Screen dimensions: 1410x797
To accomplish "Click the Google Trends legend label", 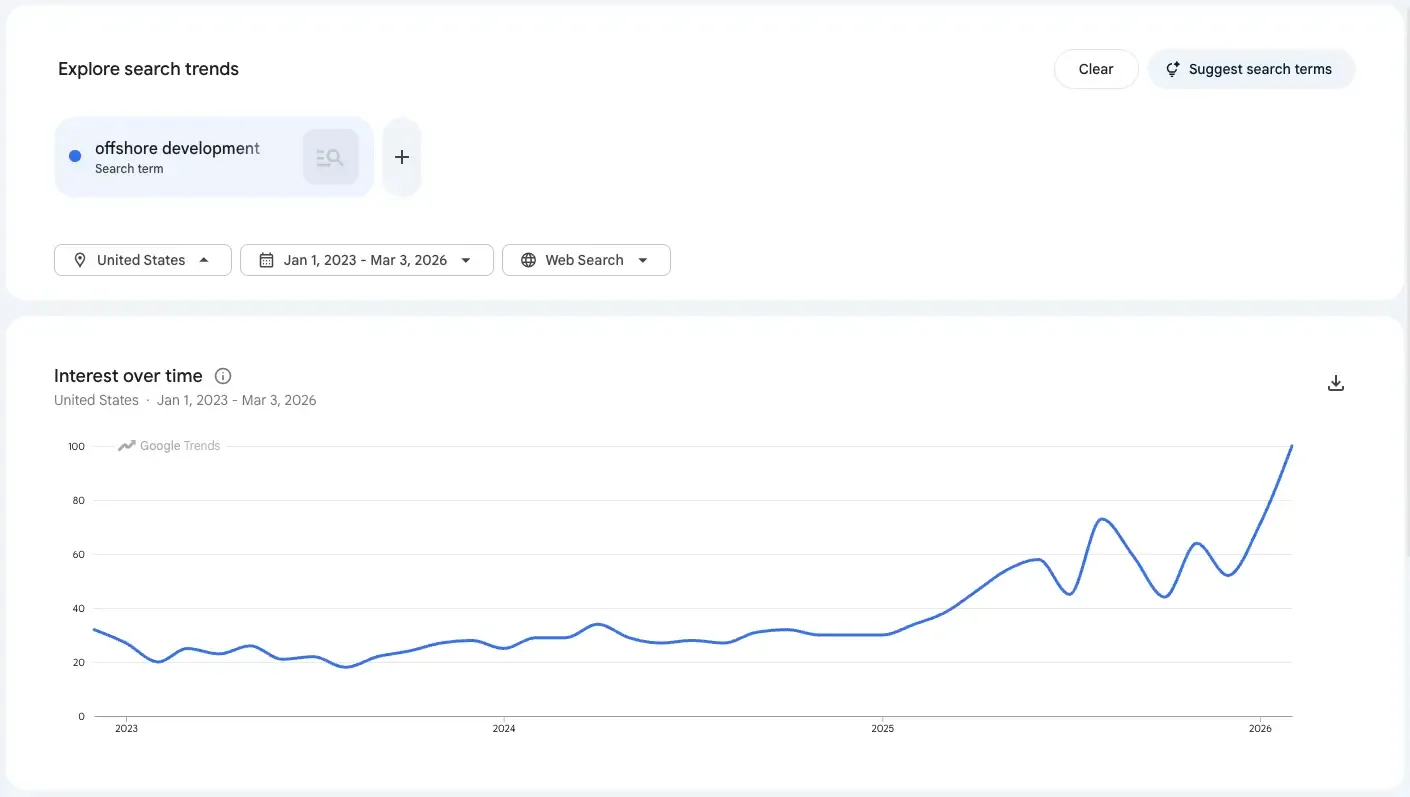I will [180, 445].
